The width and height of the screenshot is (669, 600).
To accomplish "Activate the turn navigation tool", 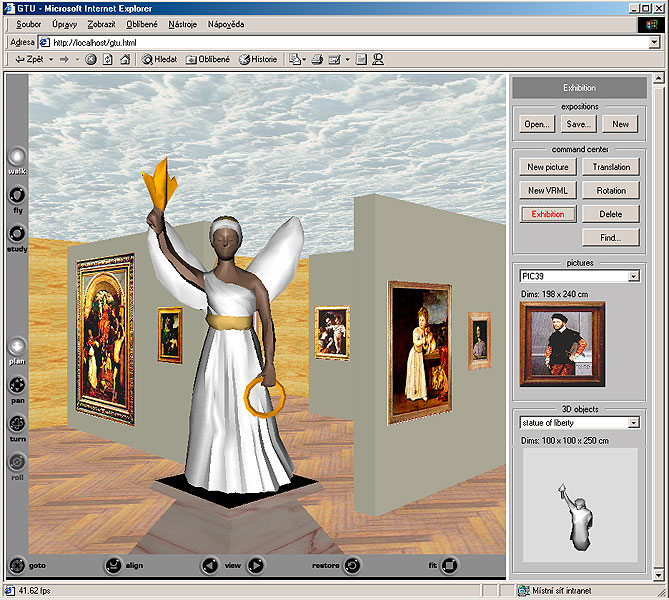I will [x=17, y=423].
